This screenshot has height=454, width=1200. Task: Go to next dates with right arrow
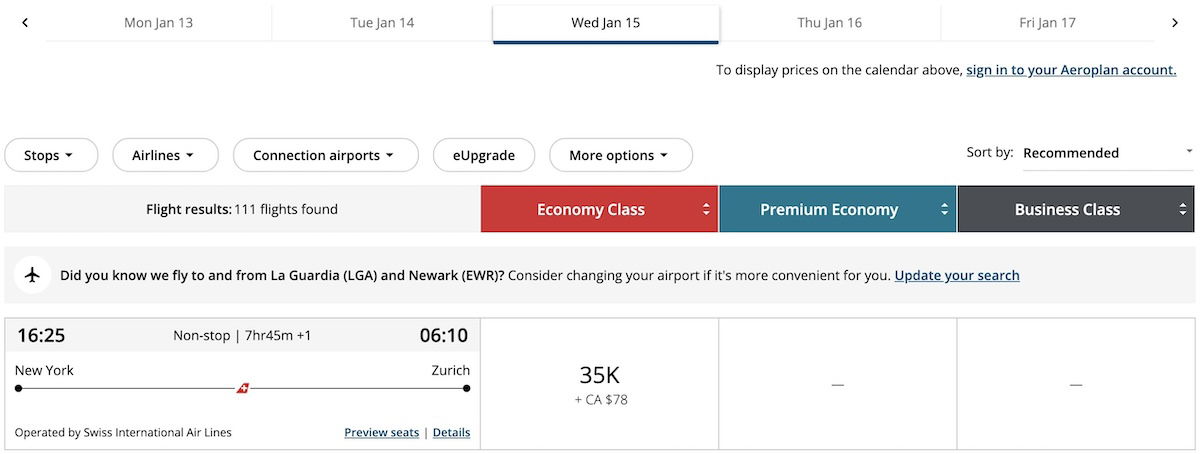tap(1175, 23)
